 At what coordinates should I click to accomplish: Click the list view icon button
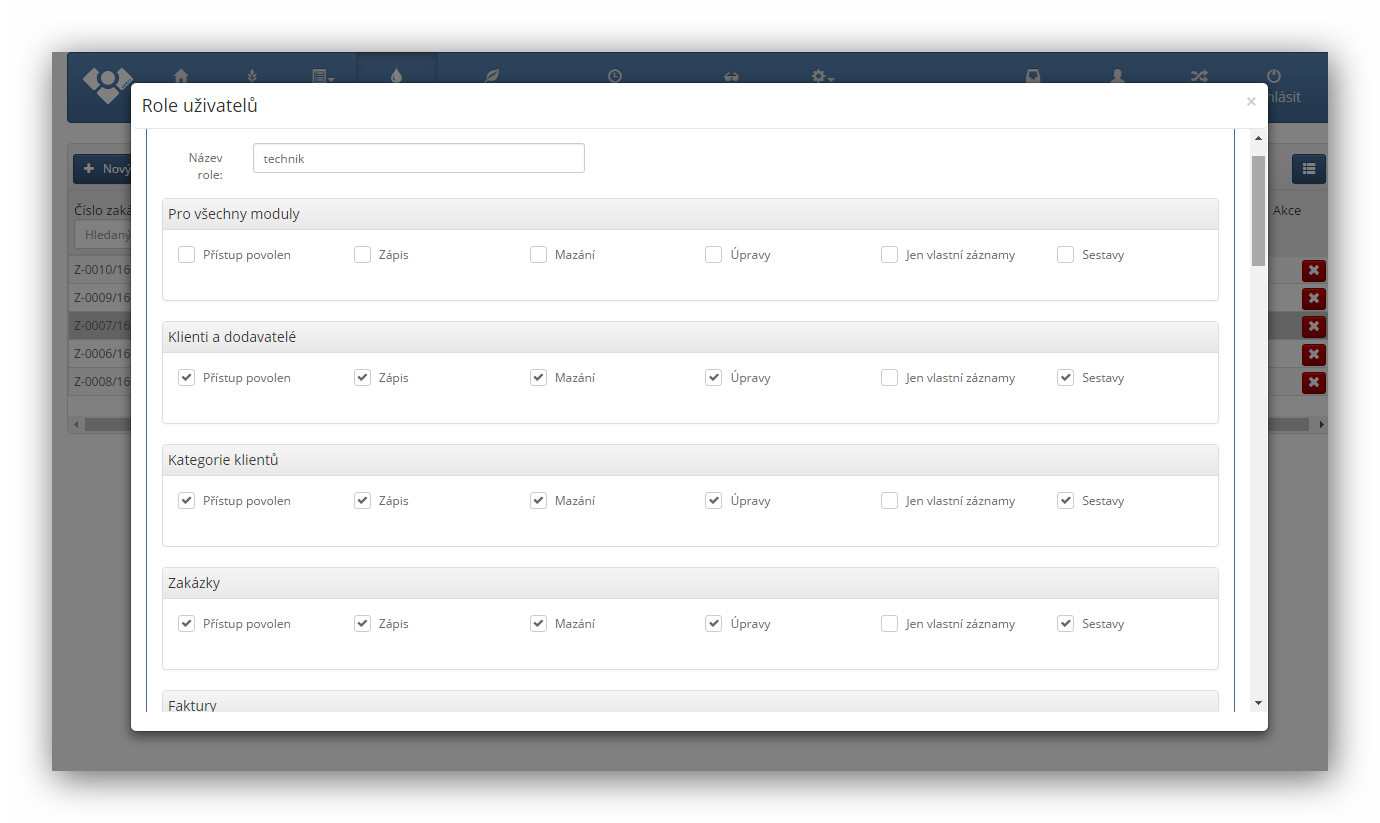[1308, 169]
